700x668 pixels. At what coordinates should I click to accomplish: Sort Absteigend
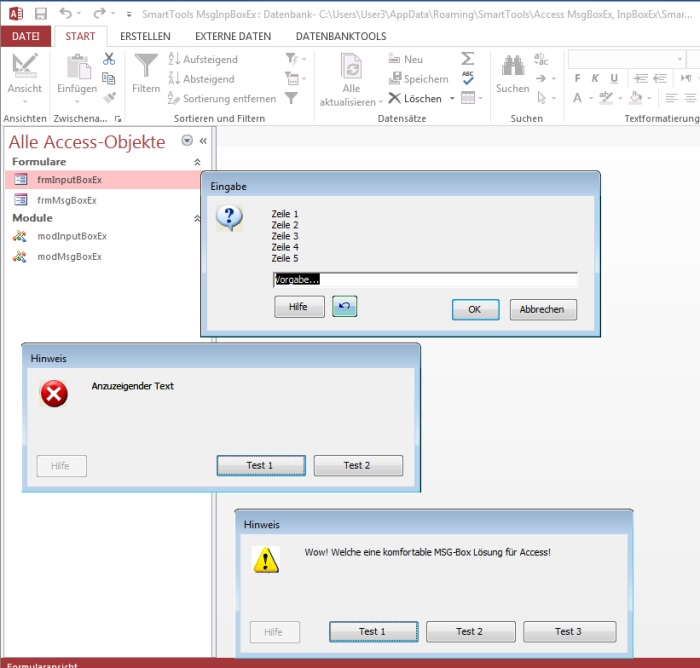(201, 79)
